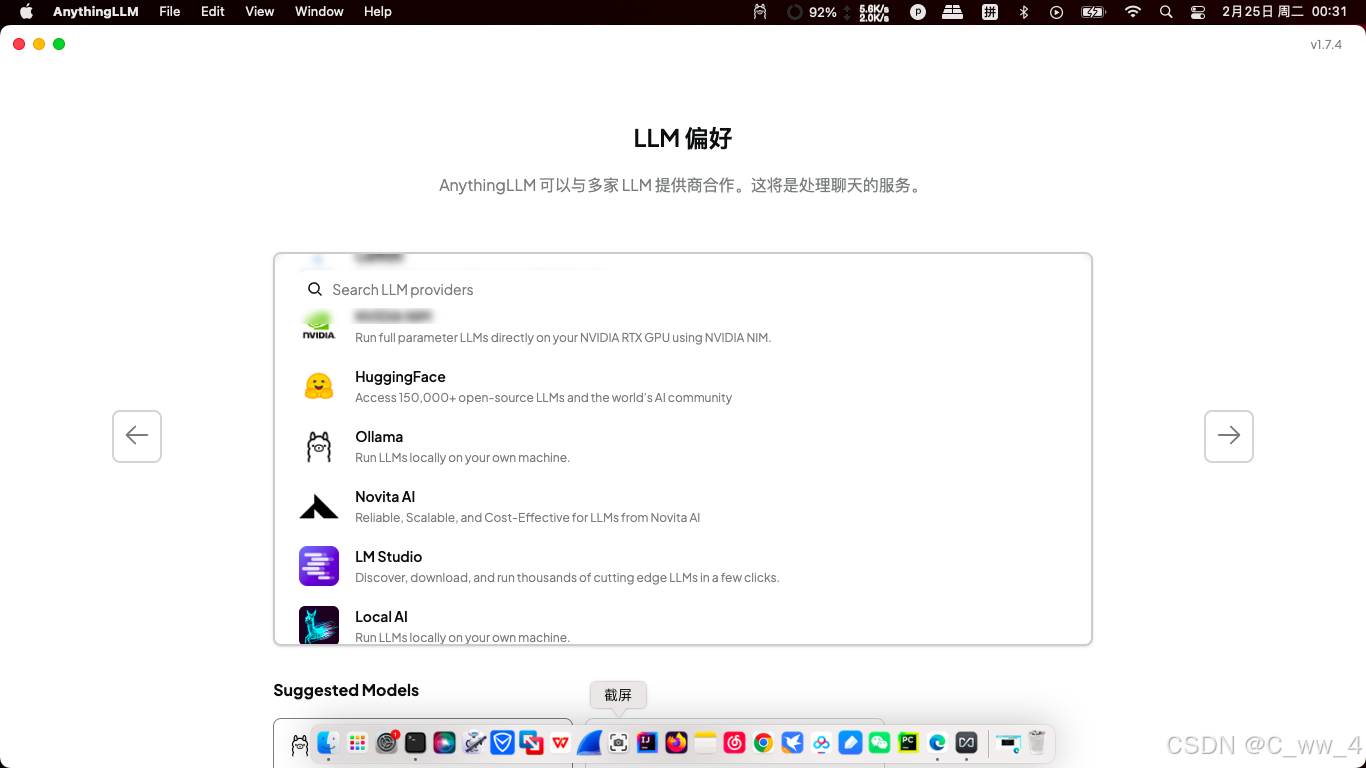This screenshot has width=1366, height=768.
Task: Click the NVIDIA logo icon
Action: point(319,326)
